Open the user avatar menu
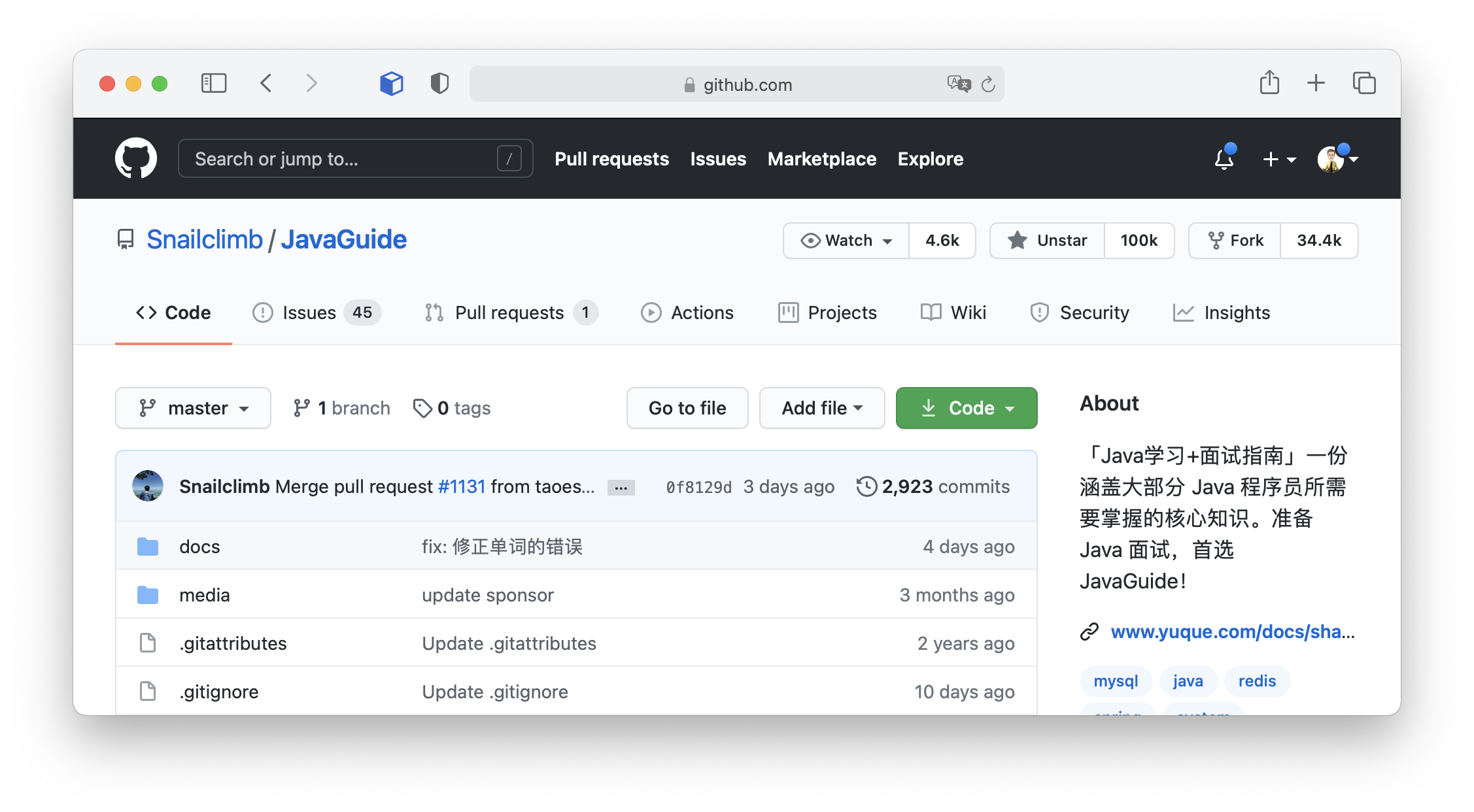The width and height of the screenshot is (1474, 812). [1337, 159]
